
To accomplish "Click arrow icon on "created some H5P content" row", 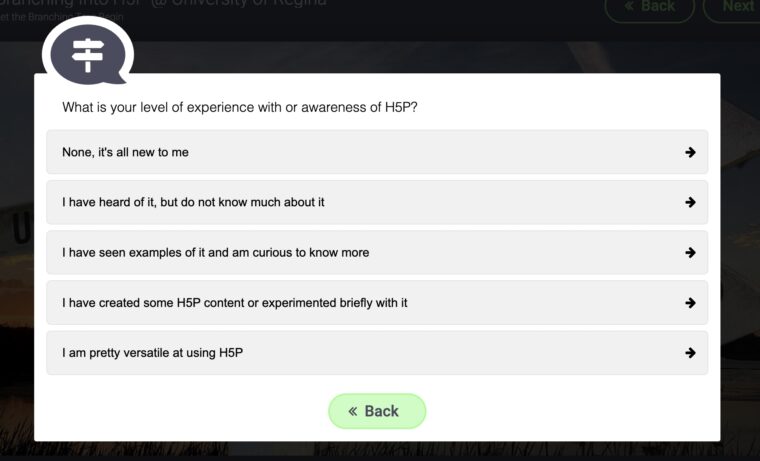I will (690, 303).
